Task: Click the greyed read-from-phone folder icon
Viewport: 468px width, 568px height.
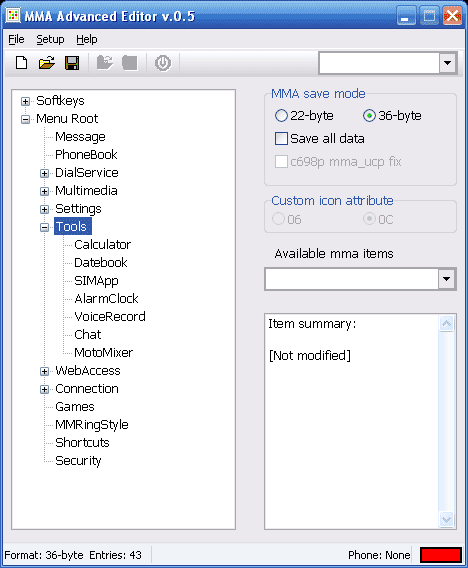Action: tap(105, 63)
